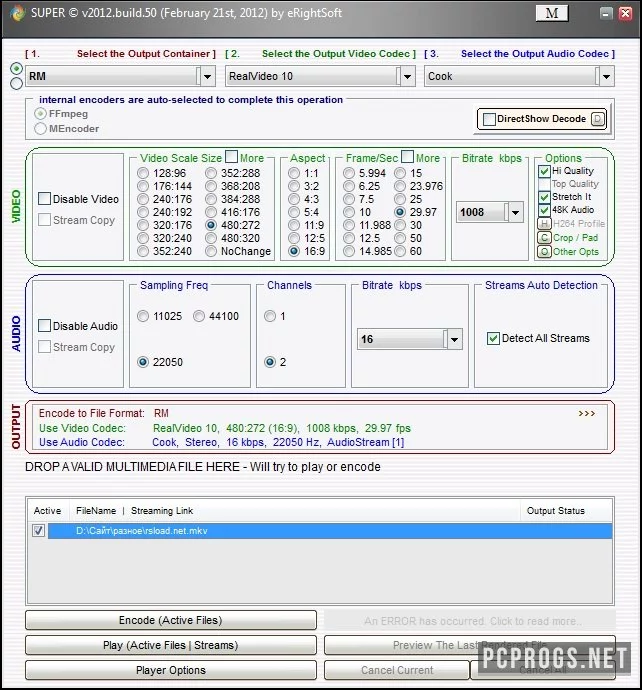The width and height of the screenshot is (642, 690).
Task: Click Play (Active Files | Streams) button
Action: click(171, 646)
